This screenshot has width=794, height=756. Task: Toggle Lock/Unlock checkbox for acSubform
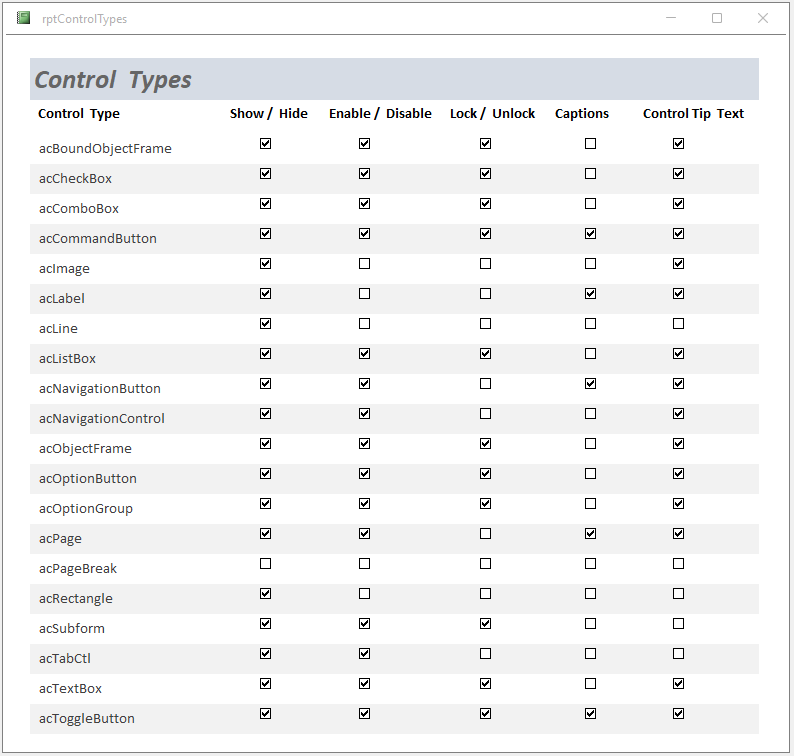[485, 623]
